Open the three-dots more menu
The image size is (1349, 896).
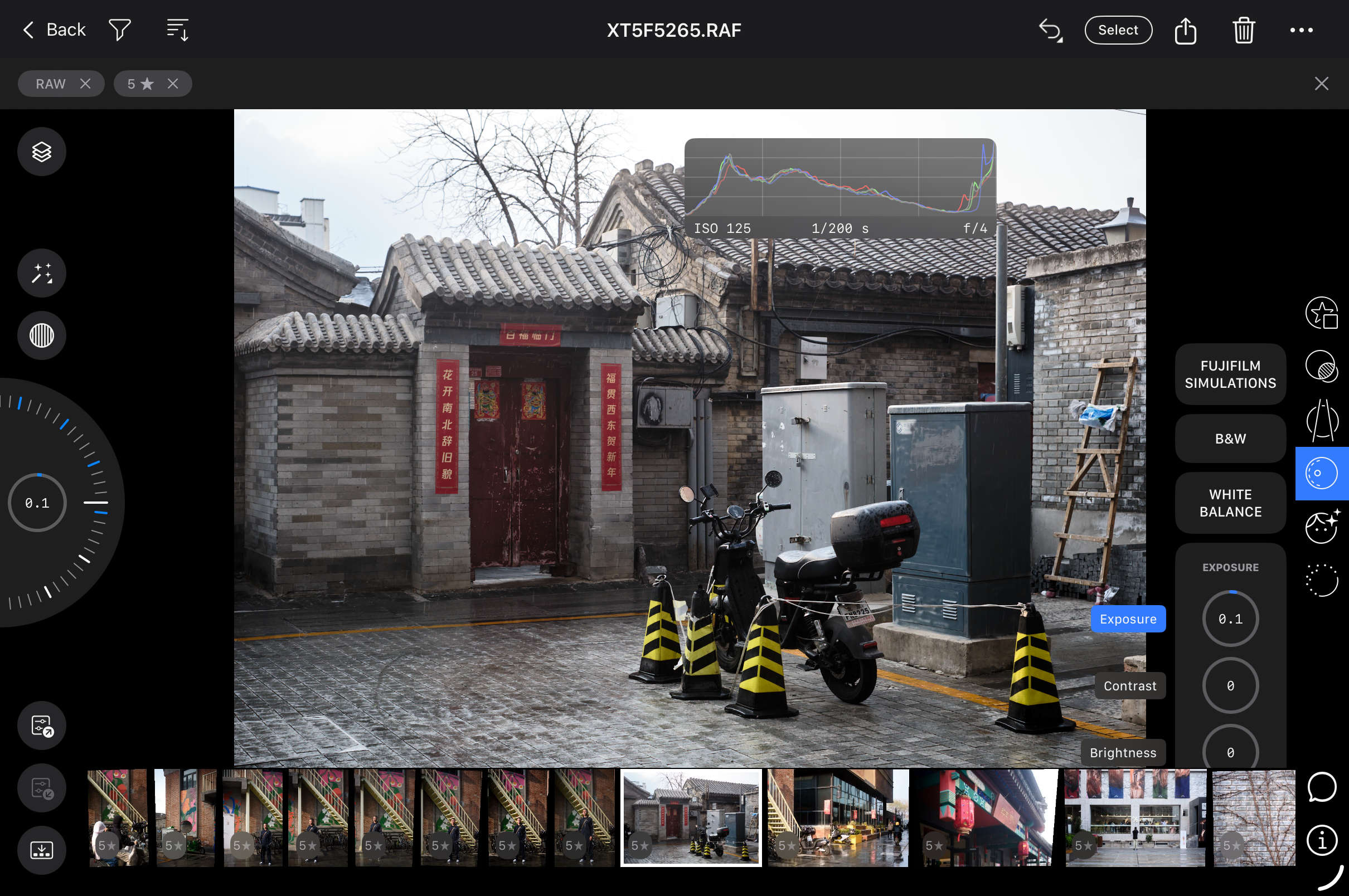click(1301, 30)
